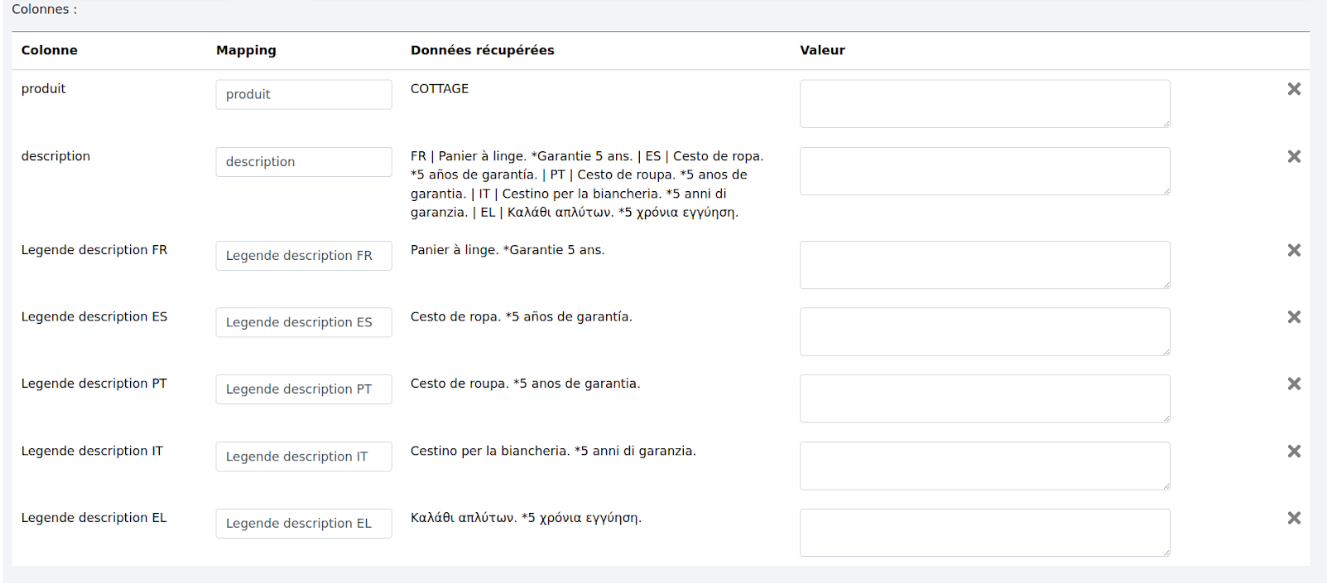This screenshot has height=583, width=1328.
Task: Focus the Valeur textarea for description
Action: 984,171
